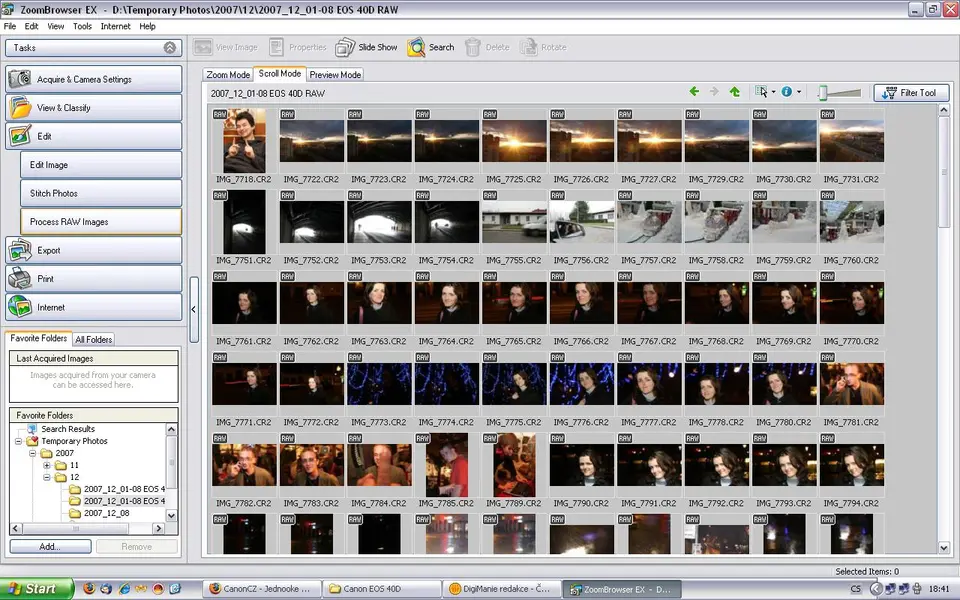Collapse the 2007 folder tree node
The height and width of the screenshot is (600, 960).
coord(32,454)
